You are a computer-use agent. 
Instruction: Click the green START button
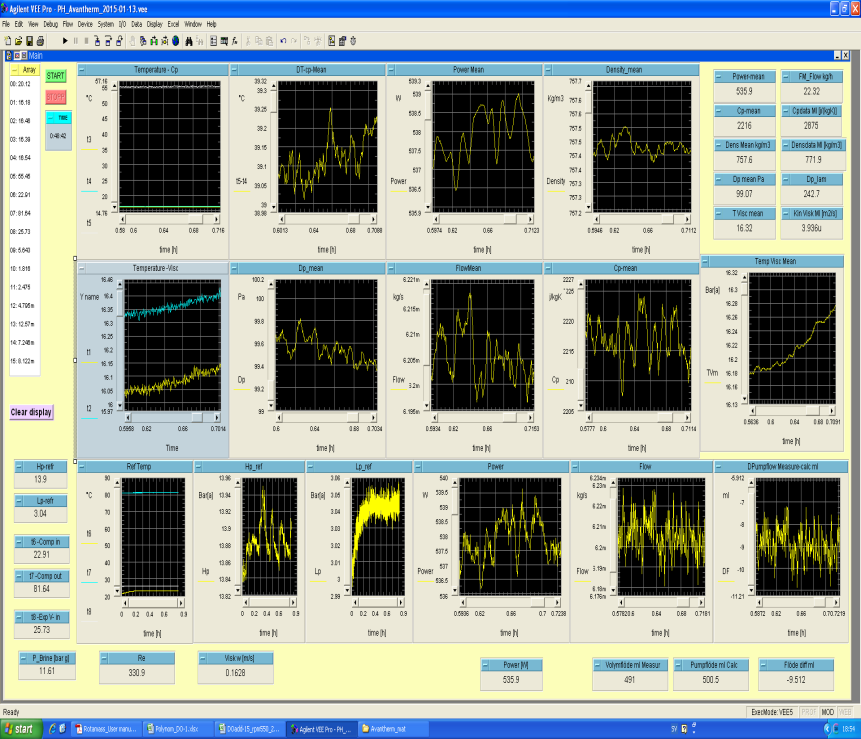point(55,76)
